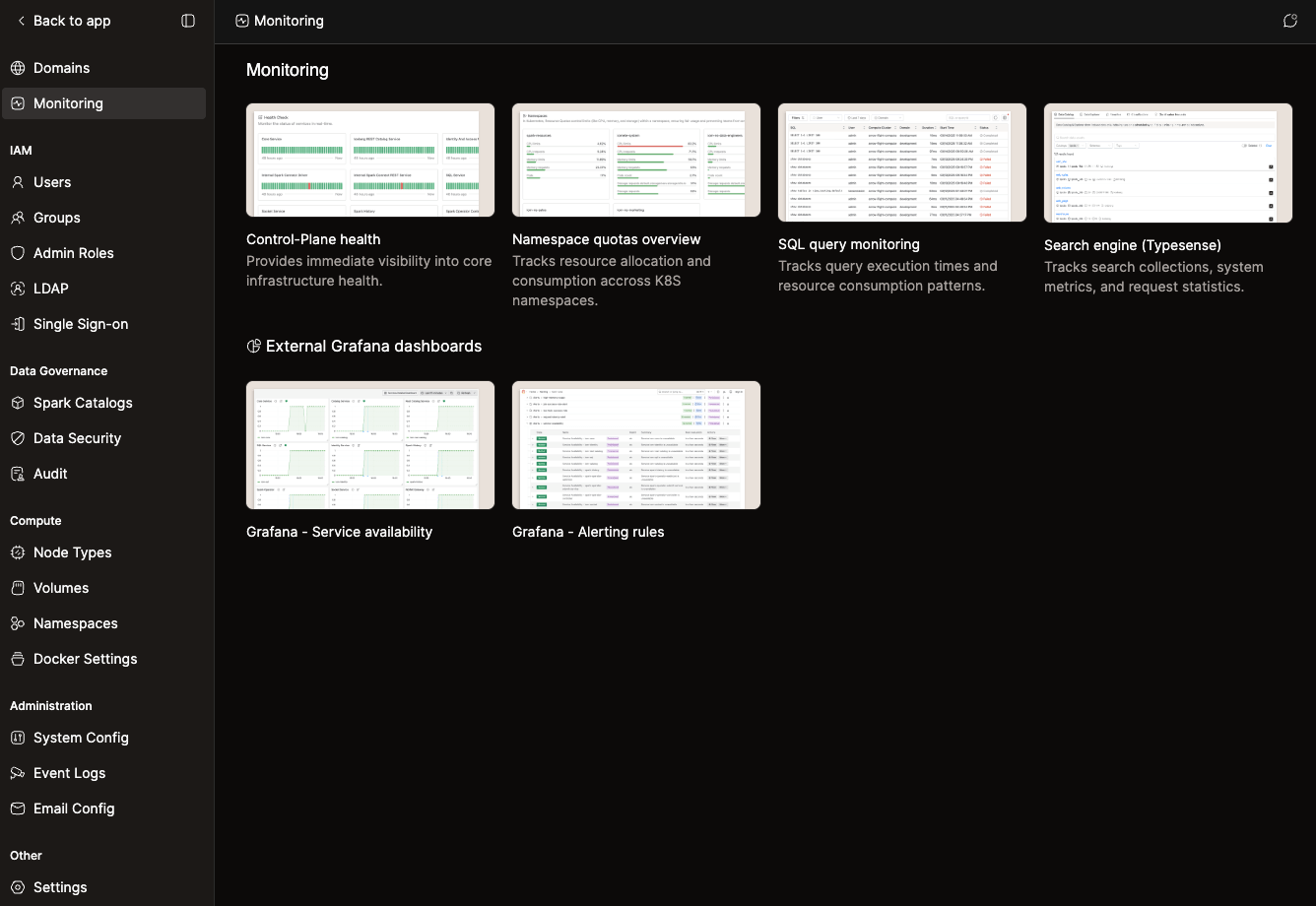Viewport: 1316px width, 906px height.
Task: Click the Grafana - Service availability title
Action: 340,532
